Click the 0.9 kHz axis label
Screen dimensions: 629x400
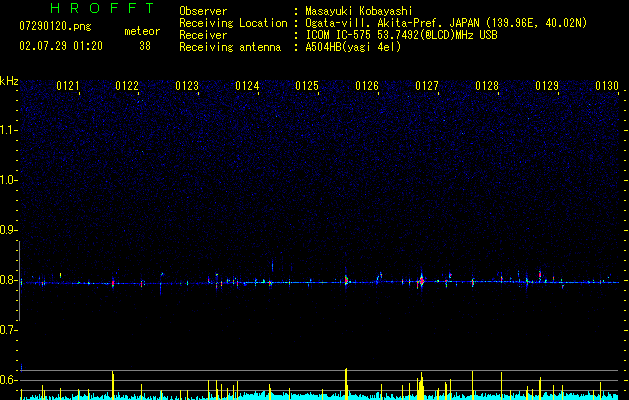6,230
